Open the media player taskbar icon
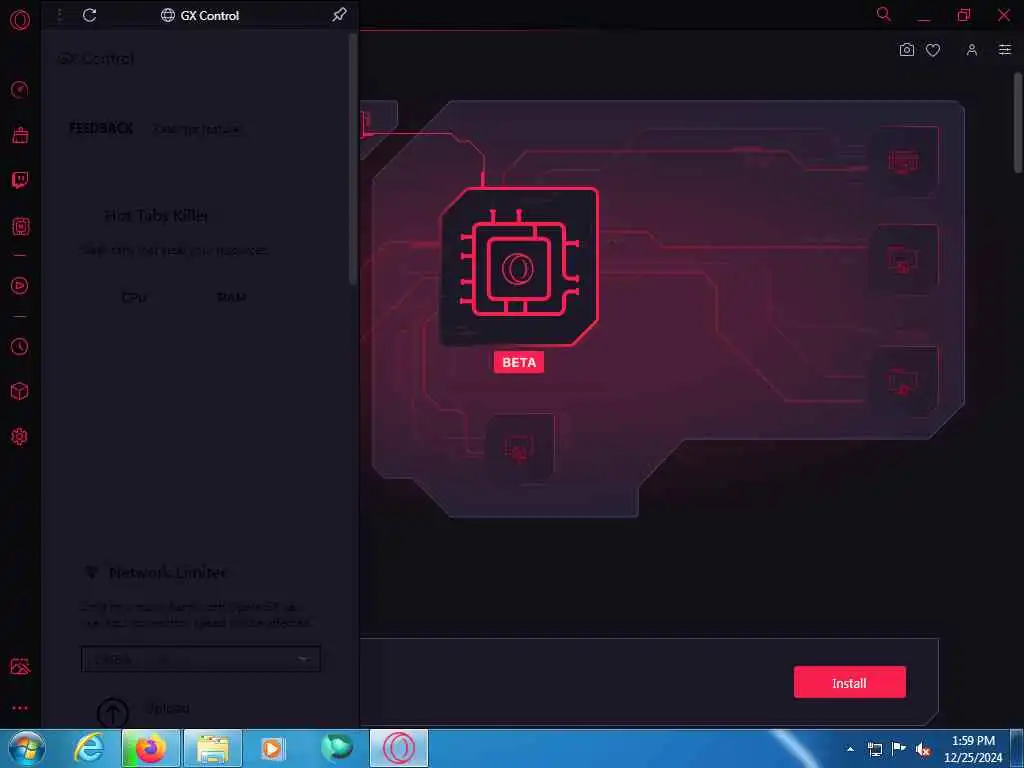 point(273,748)
